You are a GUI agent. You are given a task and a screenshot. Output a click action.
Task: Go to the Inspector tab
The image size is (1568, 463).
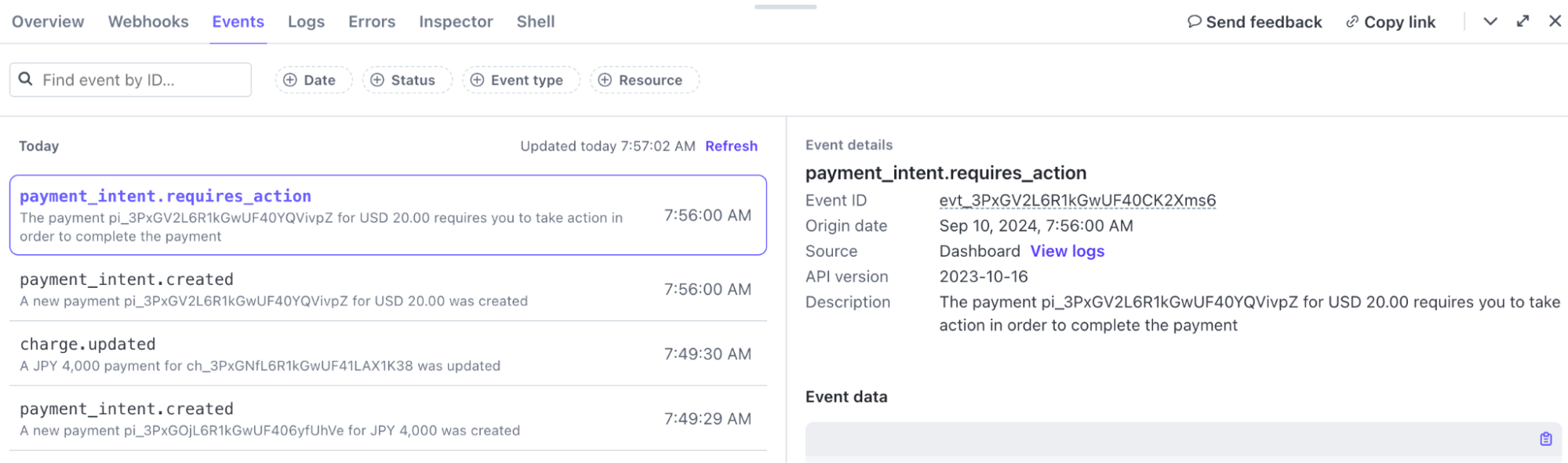pyautogui.click(x=456, y=22)
